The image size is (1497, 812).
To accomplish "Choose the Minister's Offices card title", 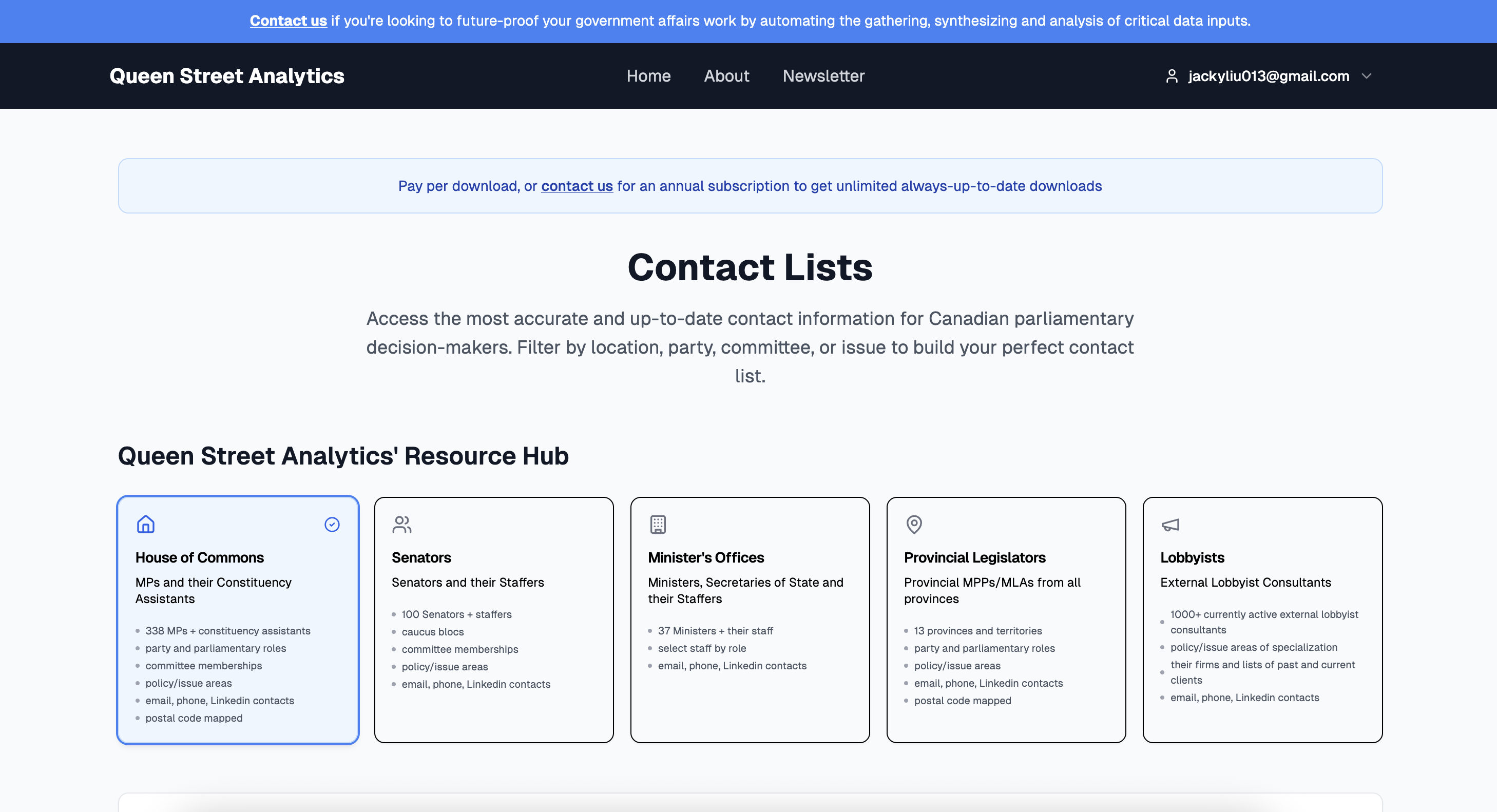I will (705, 557).
